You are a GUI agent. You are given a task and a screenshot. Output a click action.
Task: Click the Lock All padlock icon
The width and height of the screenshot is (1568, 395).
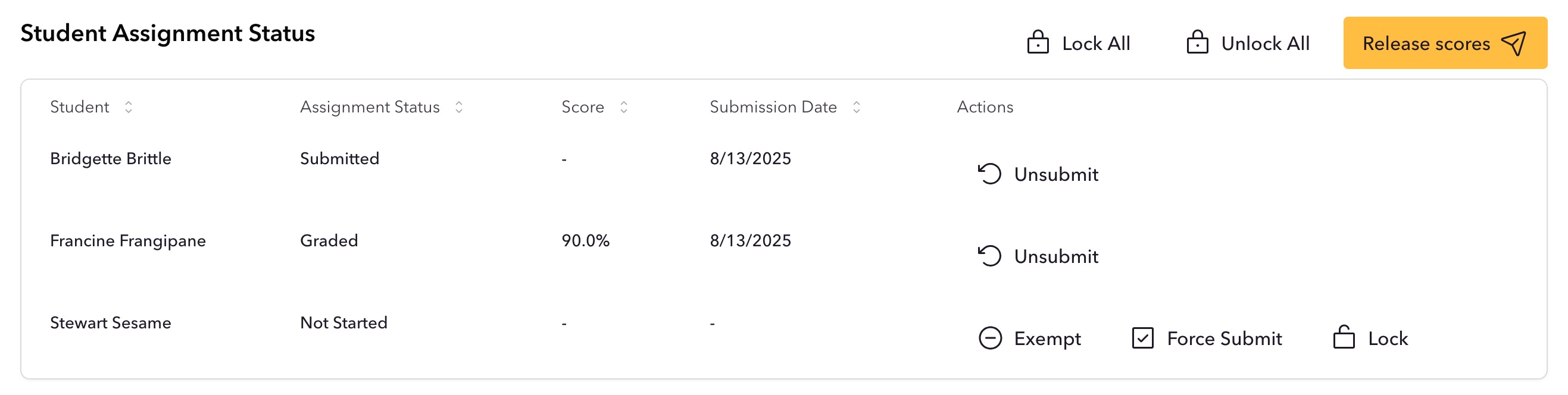pyautogui.click(x=1038, y=43)
